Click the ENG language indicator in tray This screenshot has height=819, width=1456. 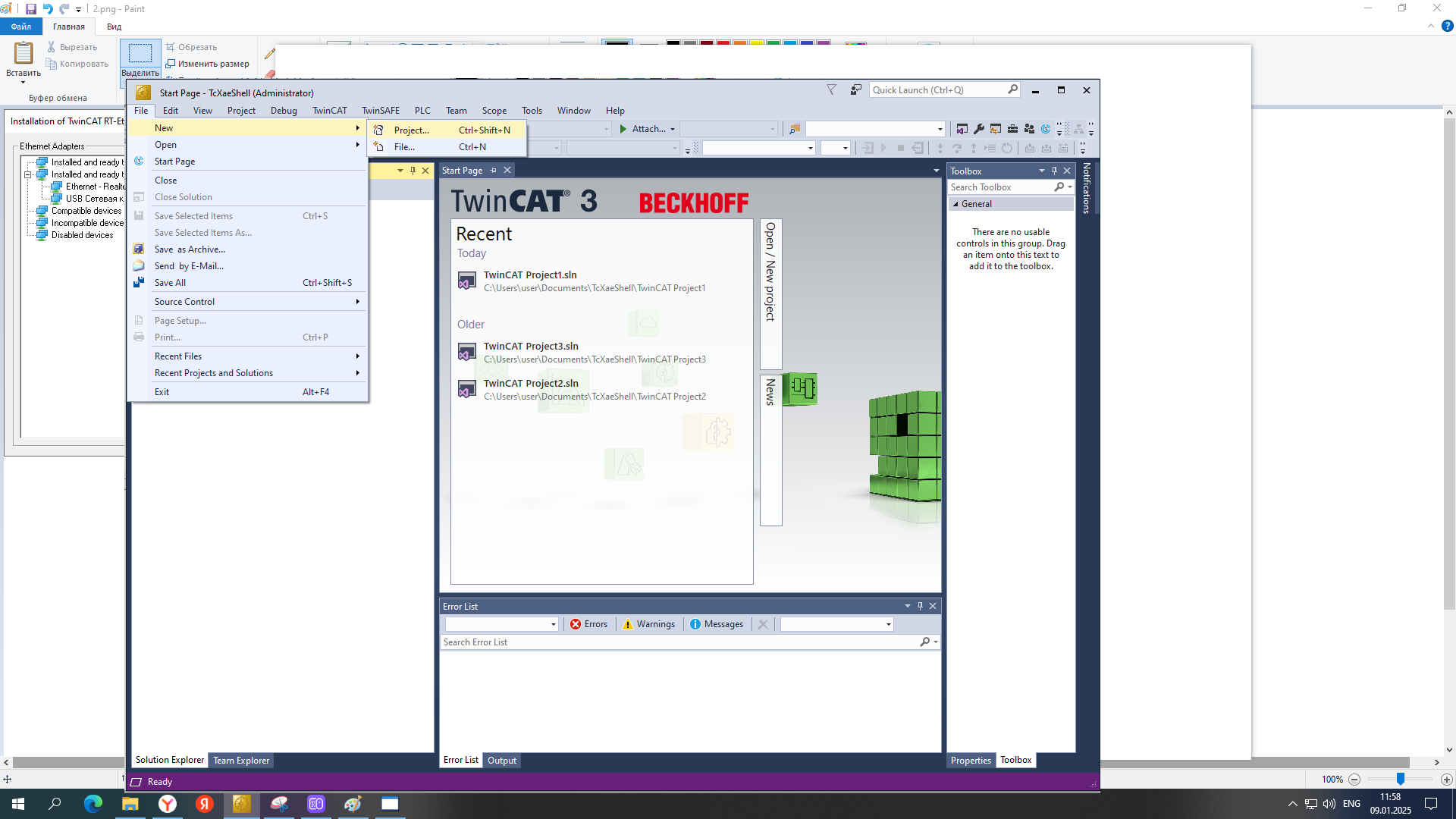pos(1351,804)
